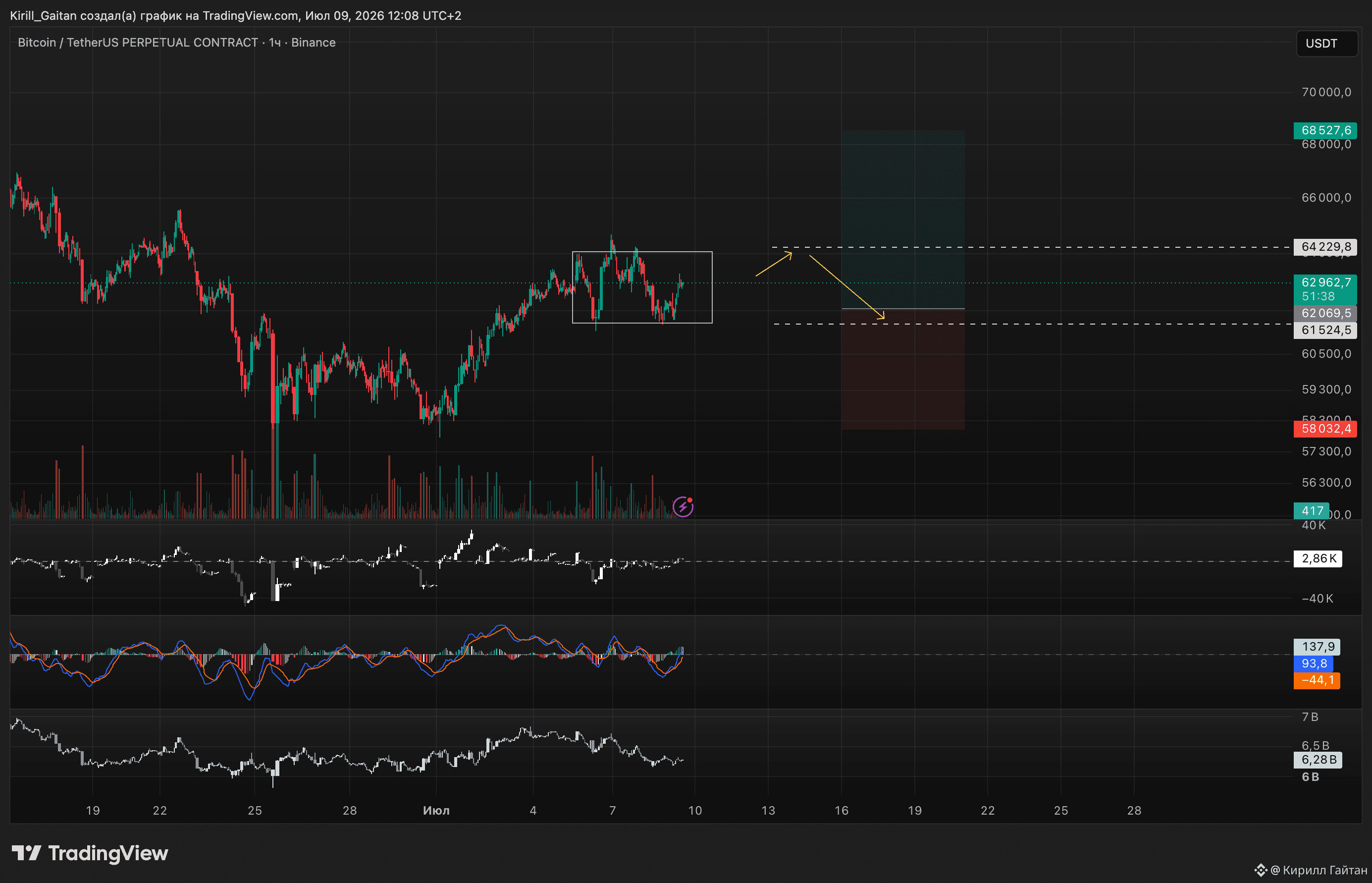Click the 6,28 B open interest value label

pos(1318,760)
